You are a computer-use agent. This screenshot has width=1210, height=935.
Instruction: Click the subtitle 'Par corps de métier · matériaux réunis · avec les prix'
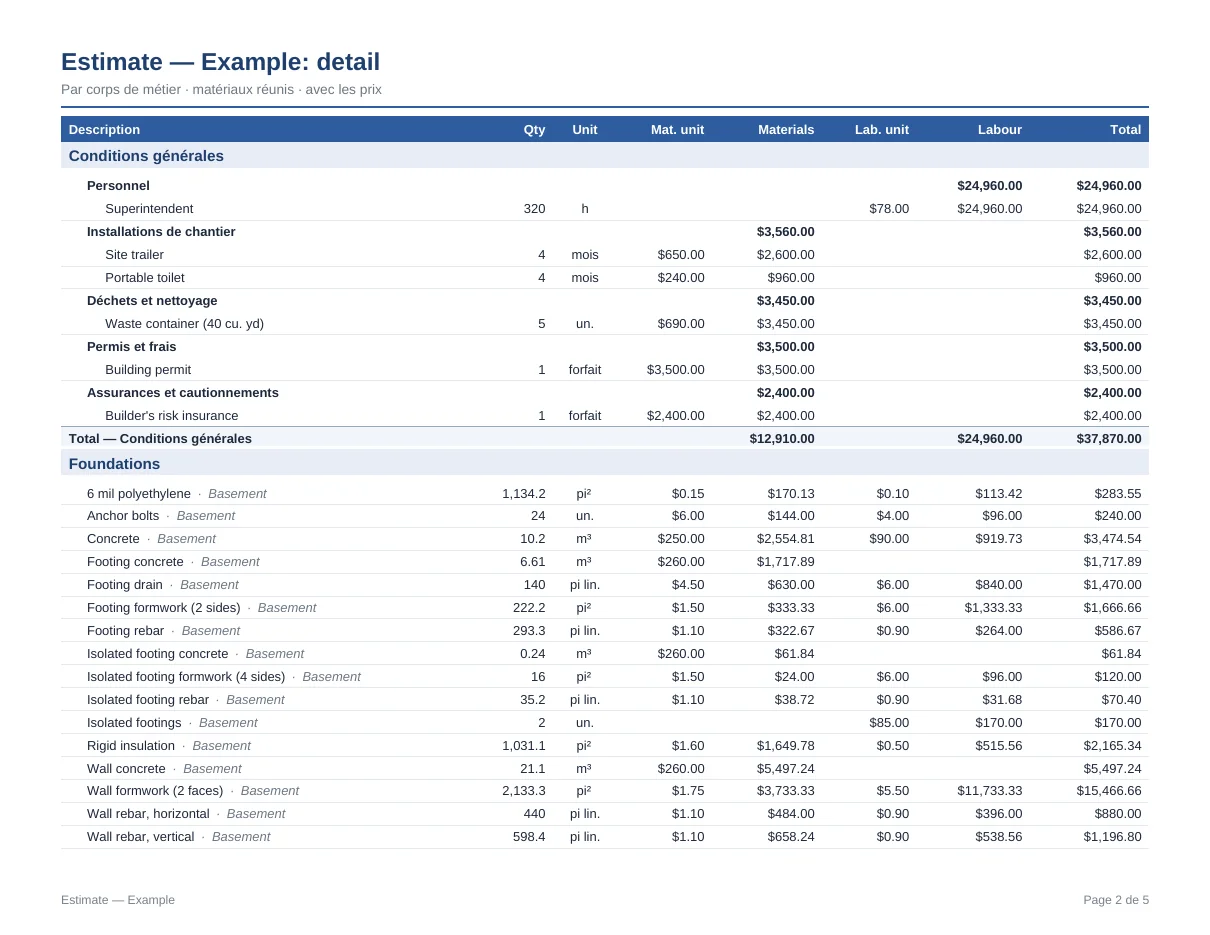(221, 90)
